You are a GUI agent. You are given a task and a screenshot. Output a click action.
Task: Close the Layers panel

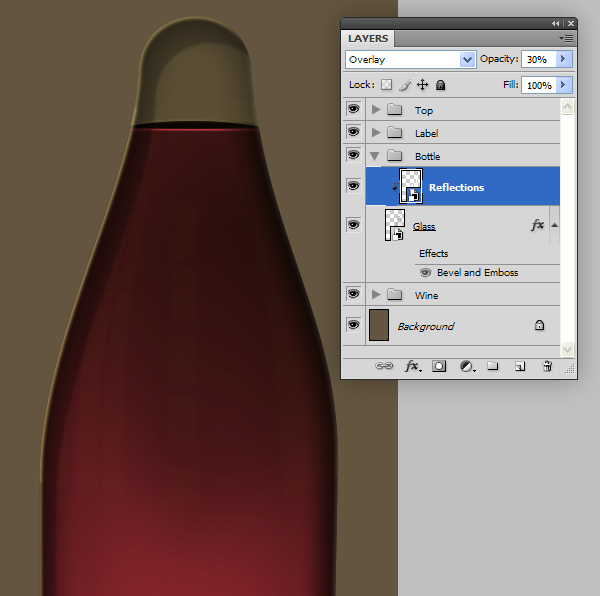[571, 23]
